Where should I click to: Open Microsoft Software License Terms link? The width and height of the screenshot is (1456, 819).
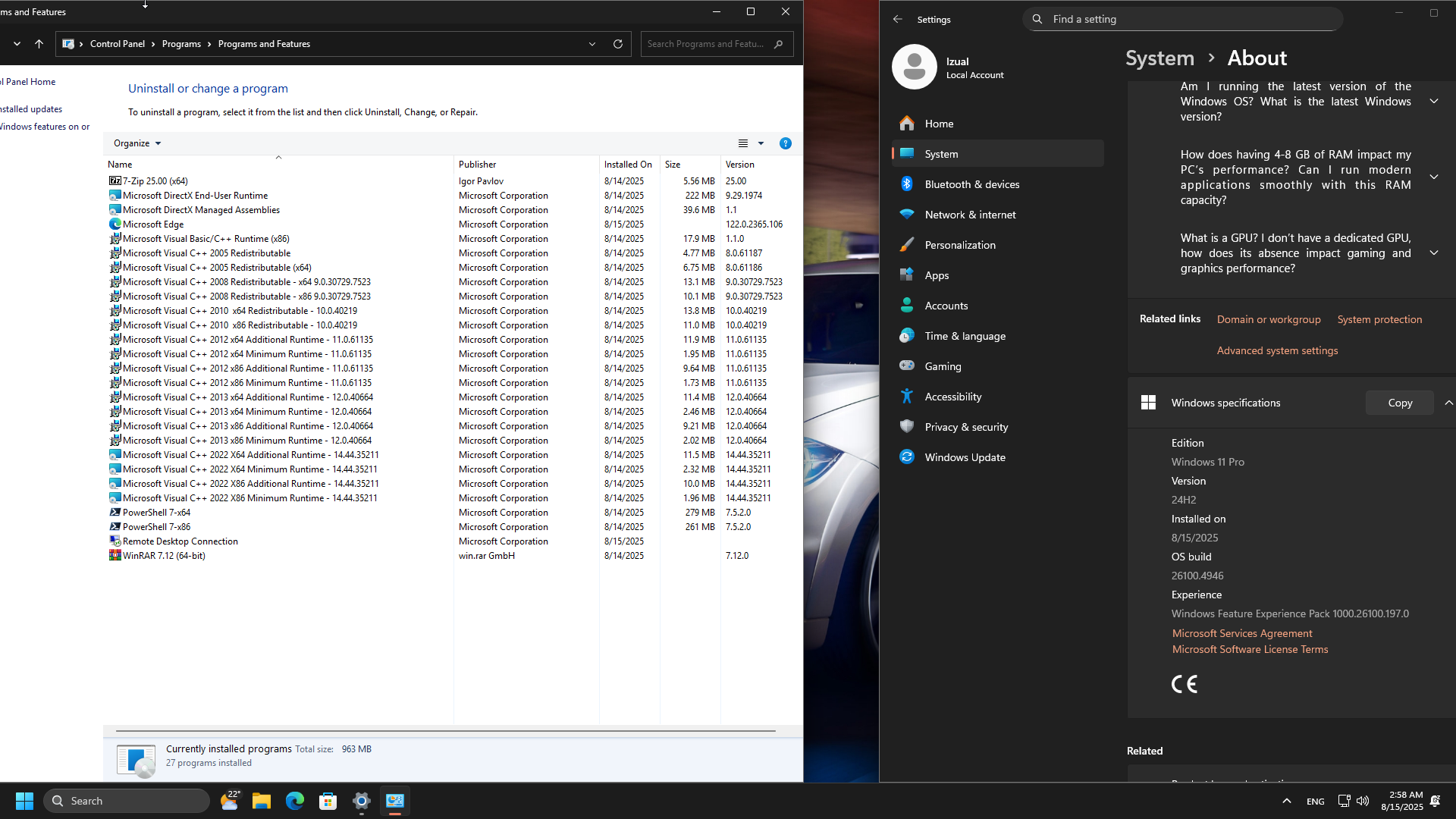tap(1250, 649)
